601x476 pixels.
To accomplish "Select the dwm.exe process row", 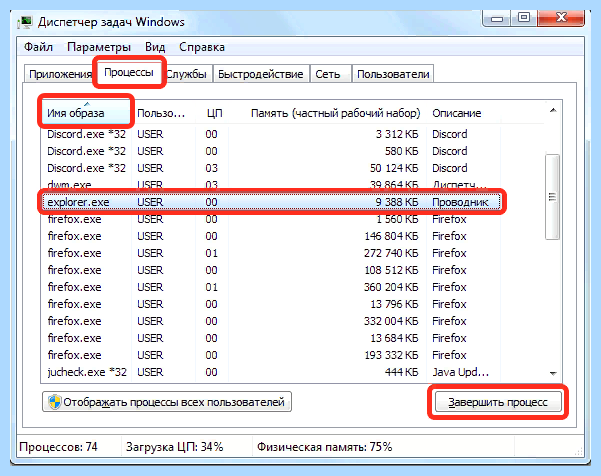I will [x=271, y=184].
